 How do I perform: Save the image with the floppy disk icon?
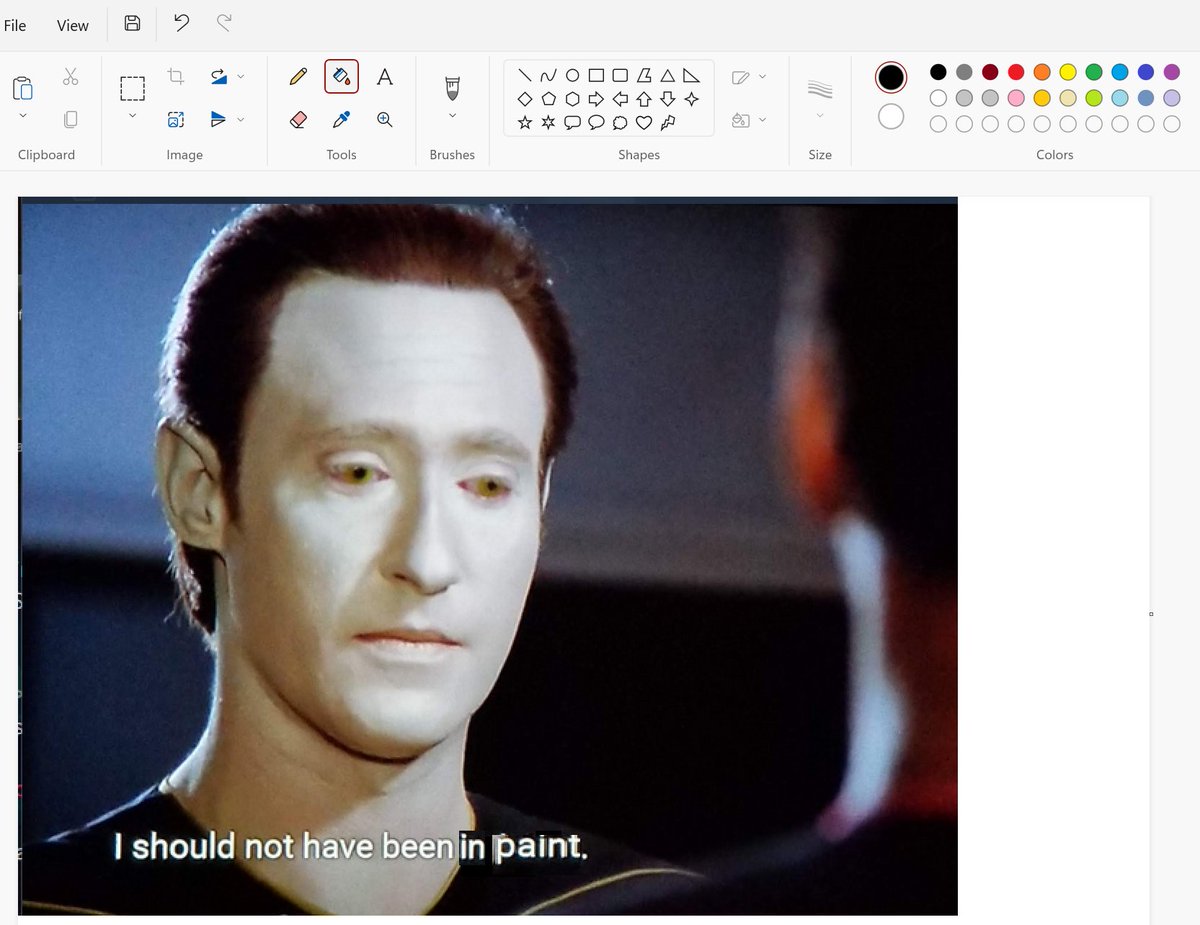[132, 23]
